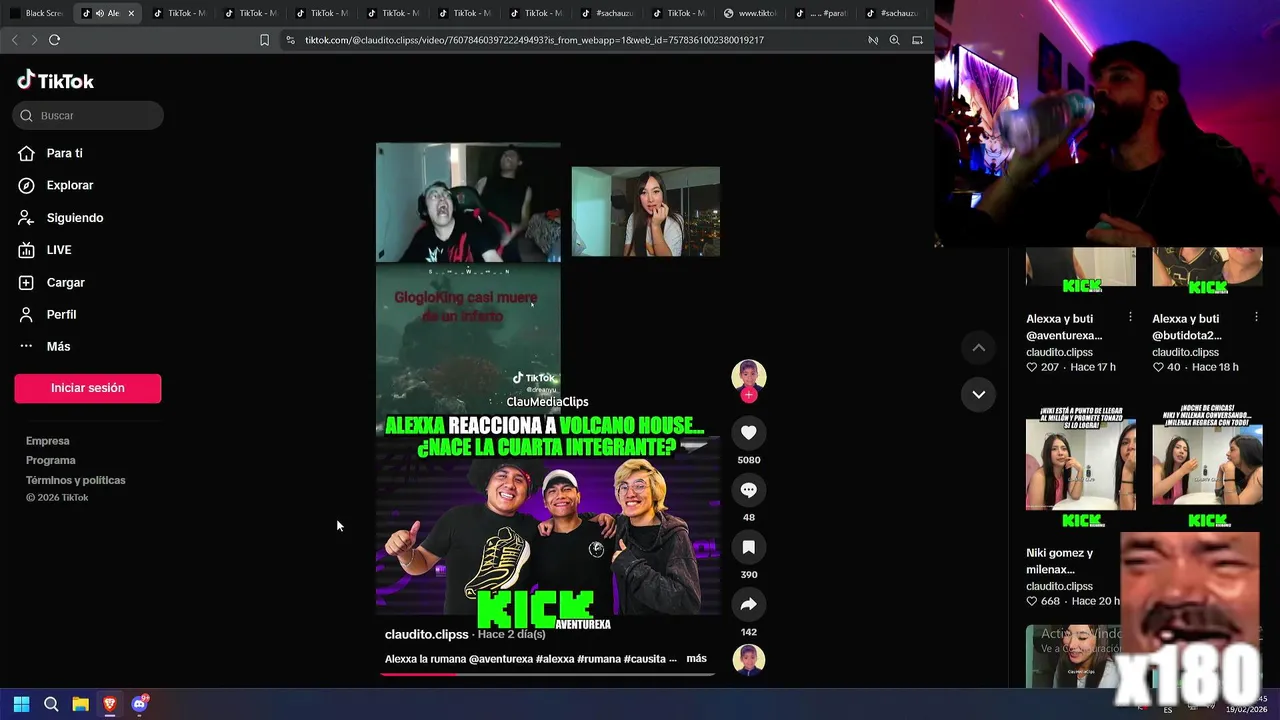Viewport: 1280px width, 720px height.
Task: Click the 40 likes heart count
Action: tap(1166, 367)
